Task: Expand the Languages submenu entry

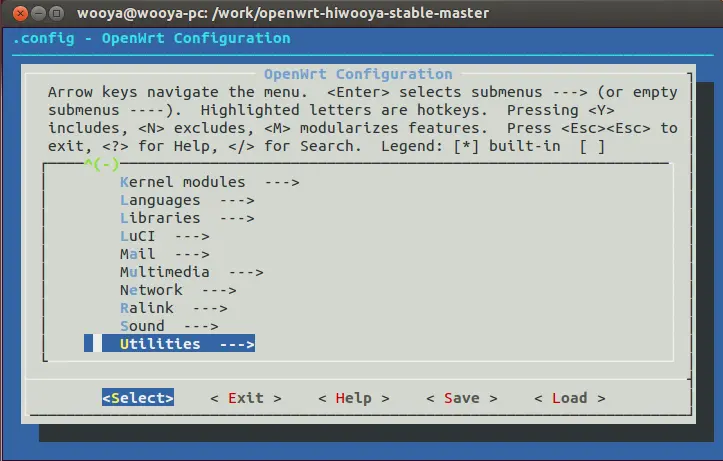Action: [187, 200]
